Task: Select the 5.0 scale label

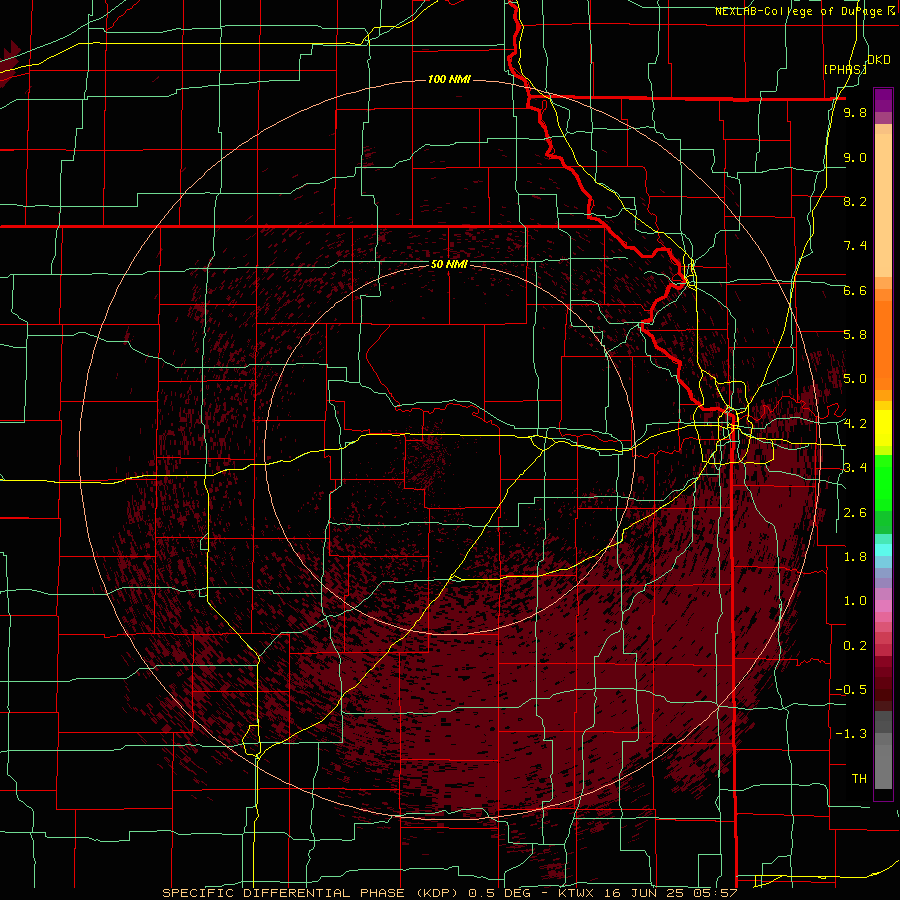Action: click(855, 379)
